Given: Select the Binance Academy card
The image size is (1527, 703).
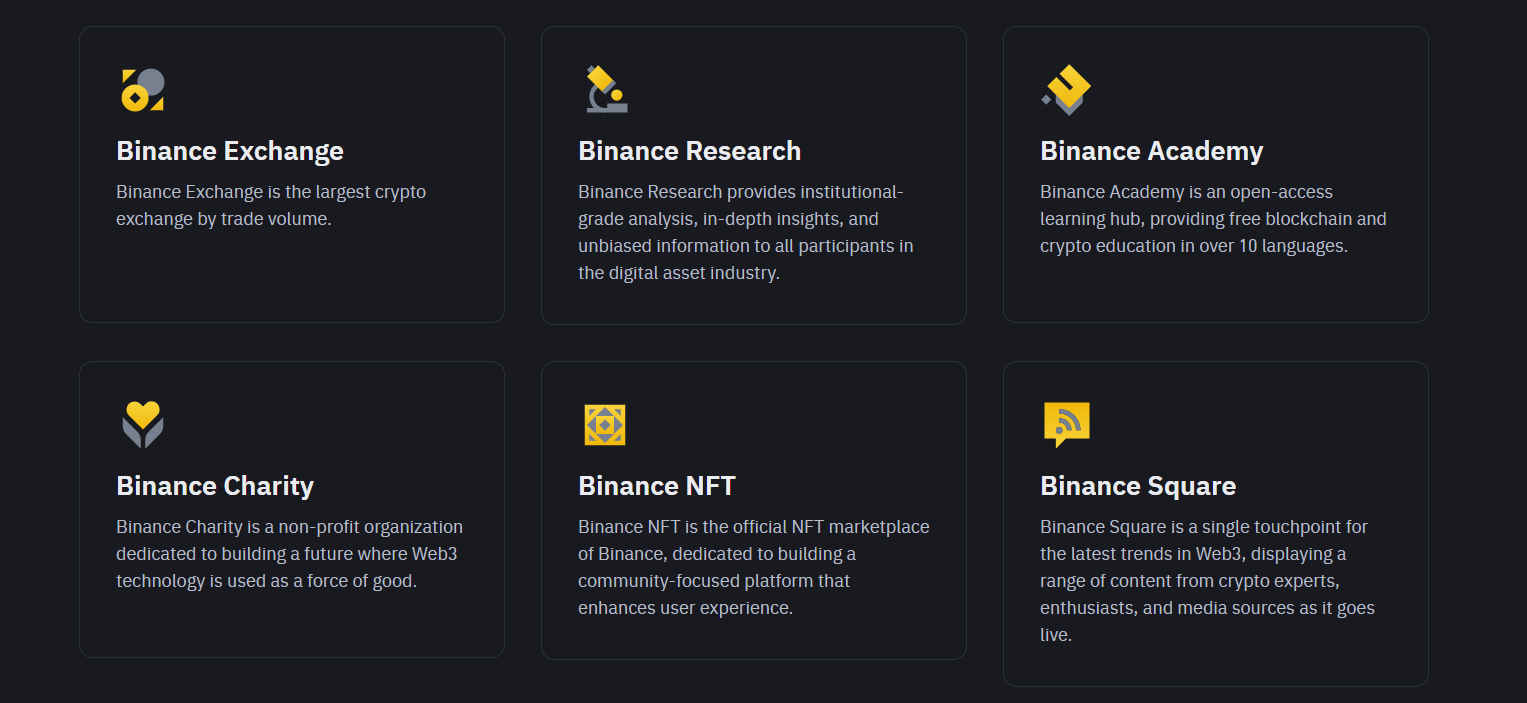Looking at the screenshot, I should (1215, 174).
